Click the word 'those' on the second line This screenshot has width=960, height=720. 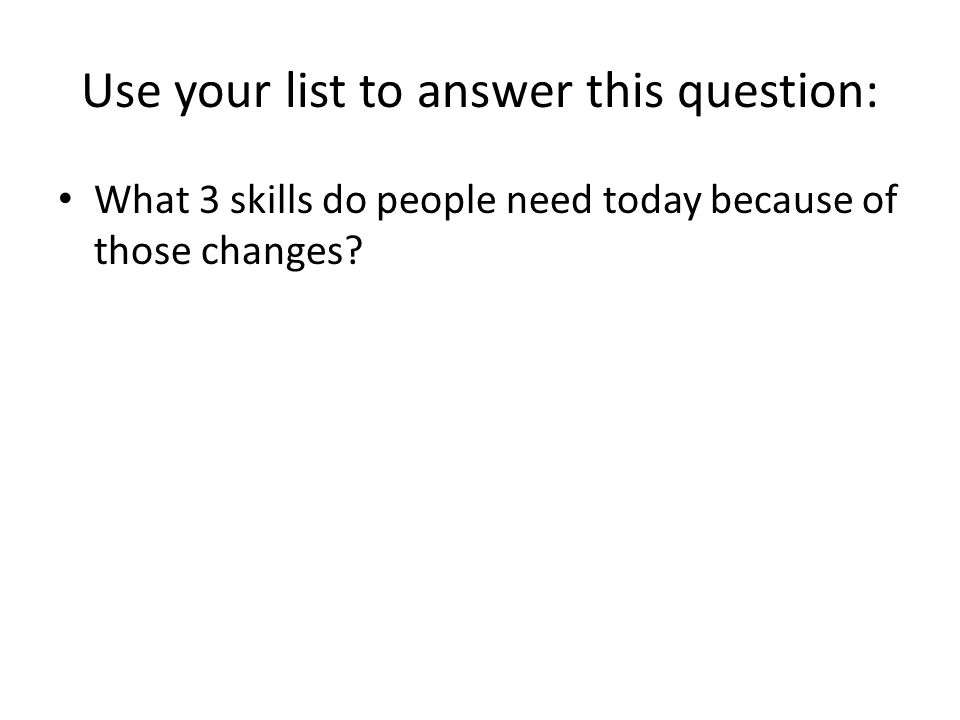tap(142, 251)
